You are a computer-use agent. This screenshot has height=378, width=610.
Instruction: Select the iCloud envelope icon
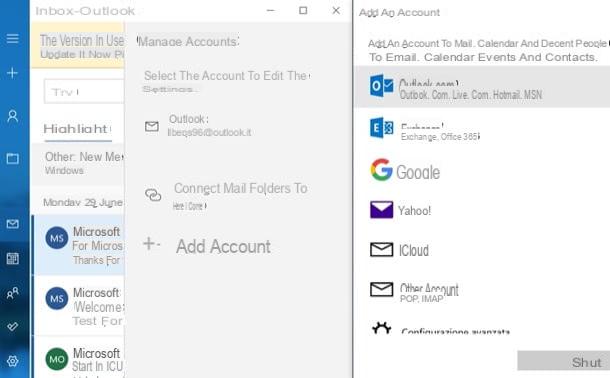coord(381,250)
